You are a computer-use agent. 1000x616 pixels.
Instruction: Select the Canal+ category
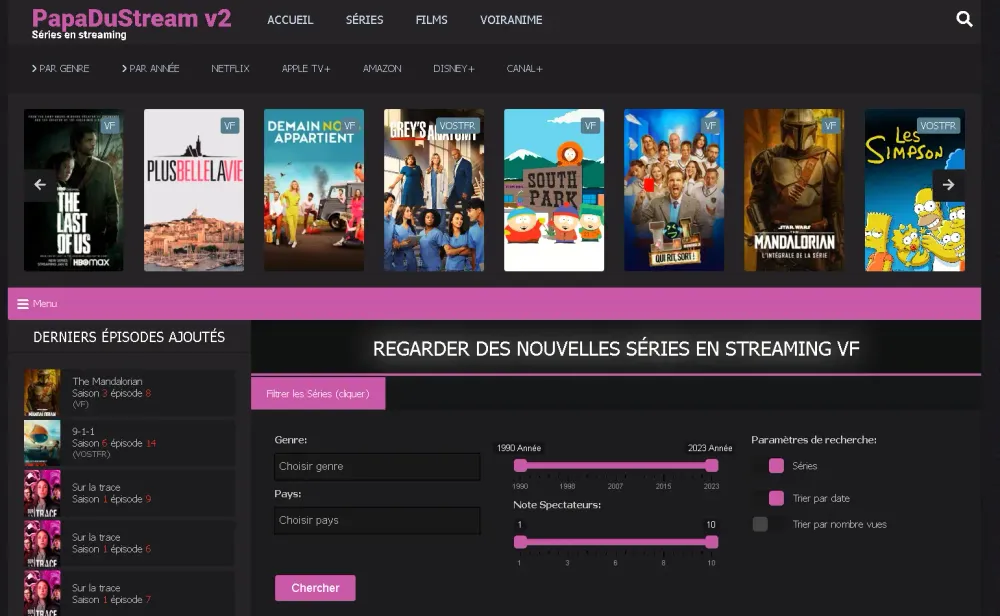[524, 68]
